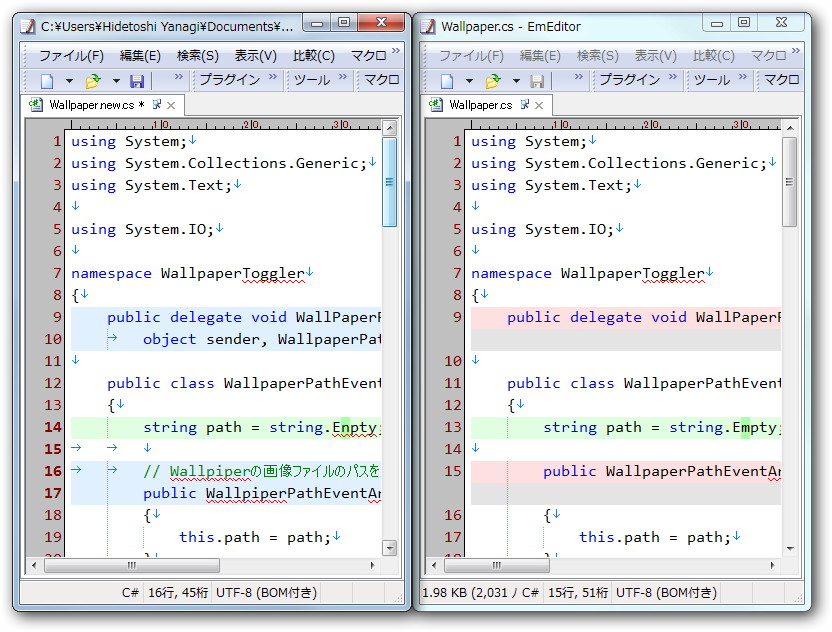The image size is (832, 632).
Task: Click マクロ toolbar label in left window
Action: 382,80
